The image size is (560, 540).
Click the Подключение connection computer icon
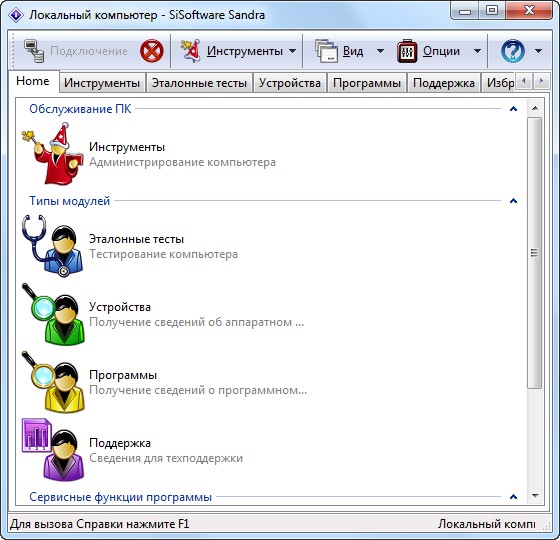(x=34, y=51)
